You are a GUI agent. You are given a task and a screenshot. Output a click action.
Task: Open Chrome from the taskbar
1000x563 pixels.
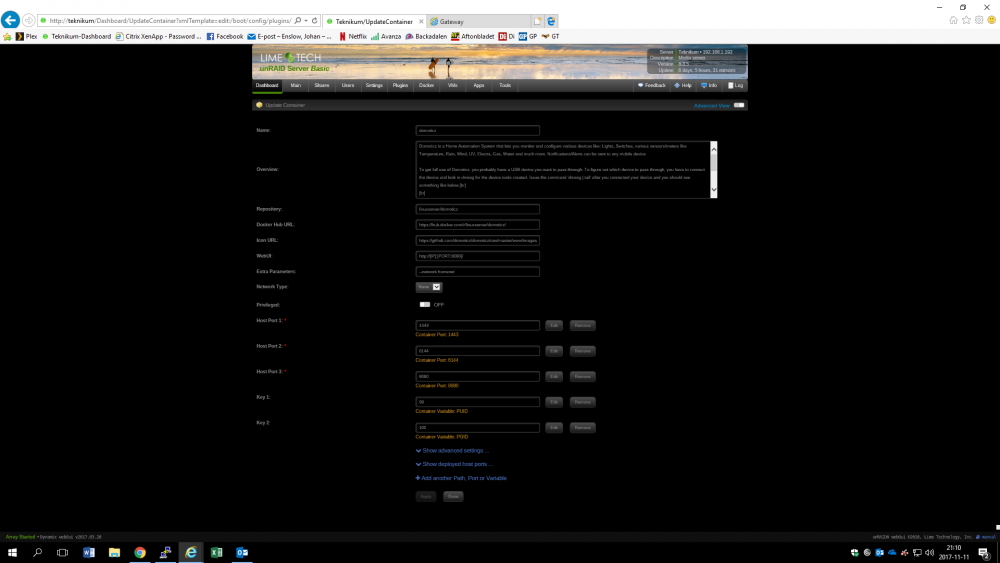pos(140,553)
